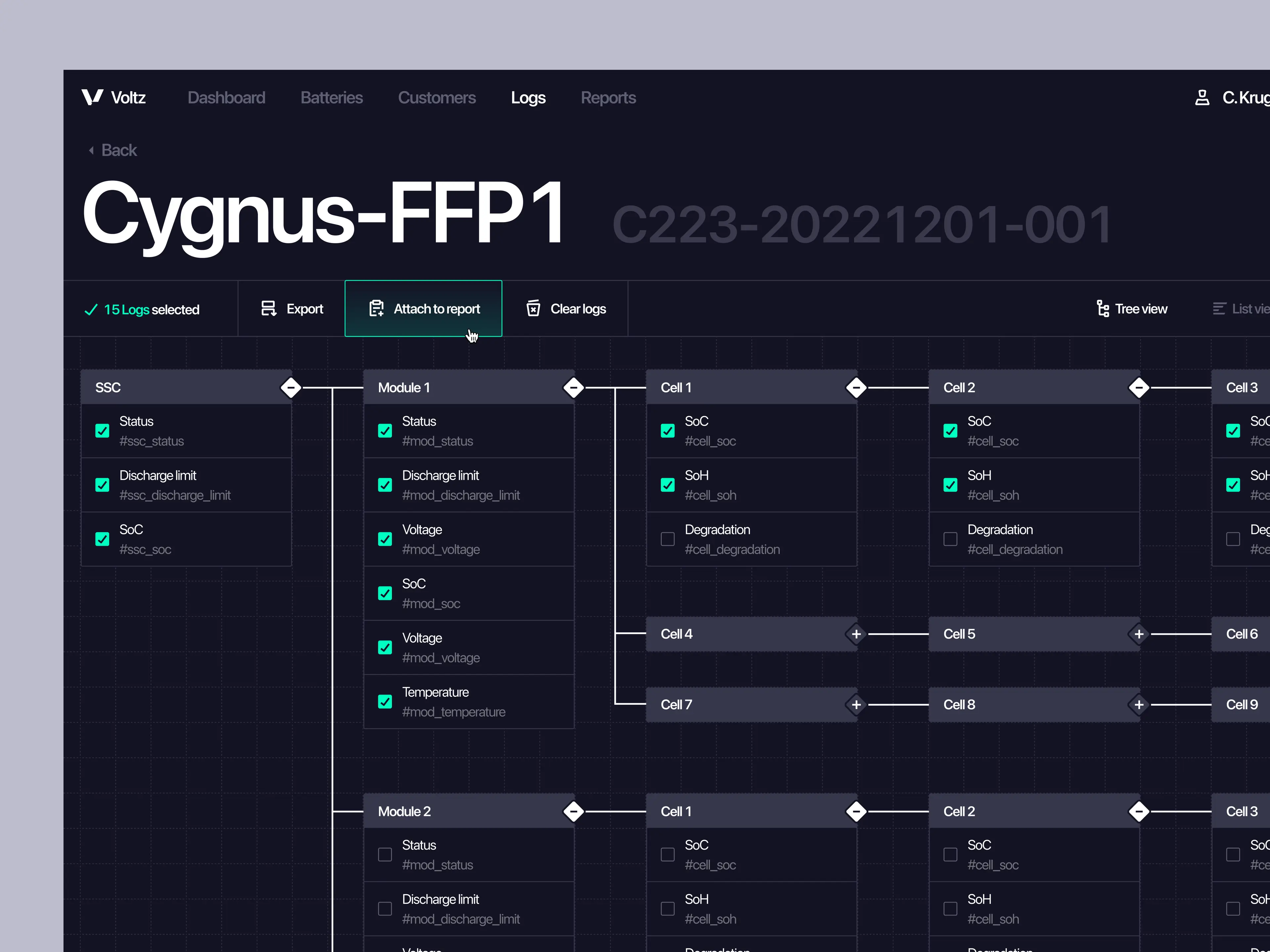1270x952 pixels.
Task: Check Degradation in Module 1 Cell 1
Action: coord(668,539)
